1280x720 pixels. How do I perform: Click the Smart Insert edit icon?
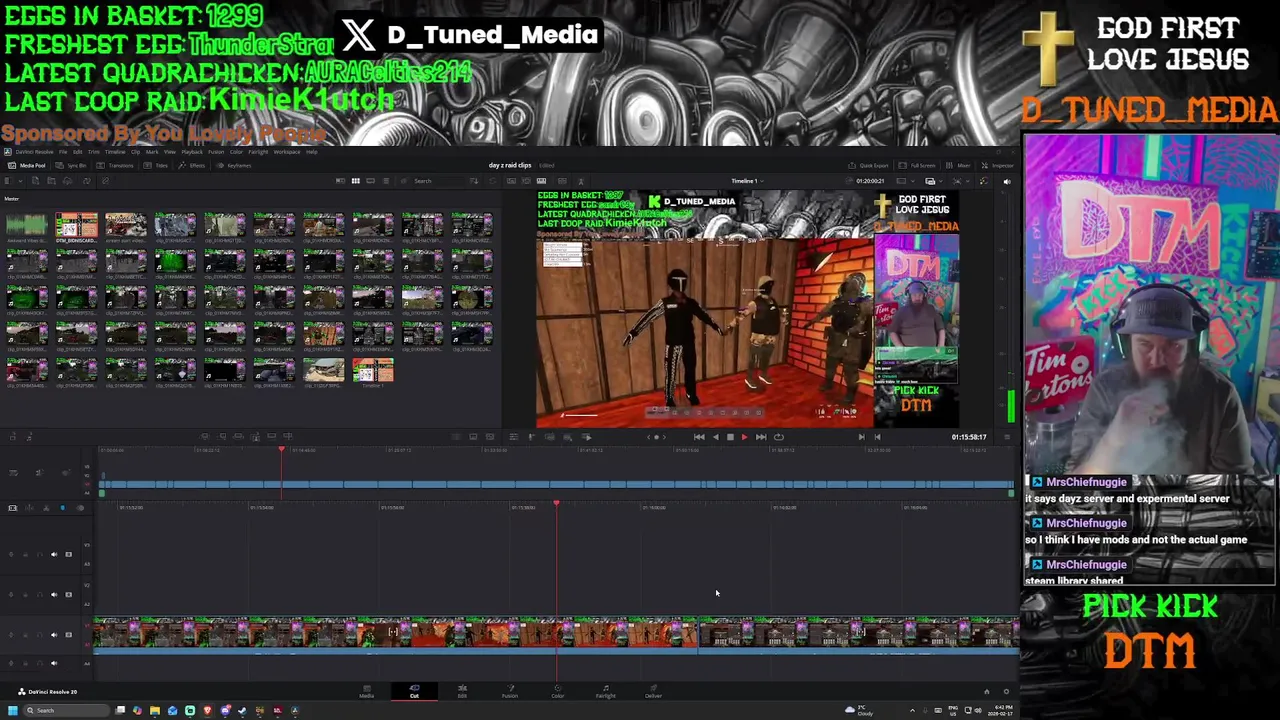pyautogui.click(x=205, y=437)
